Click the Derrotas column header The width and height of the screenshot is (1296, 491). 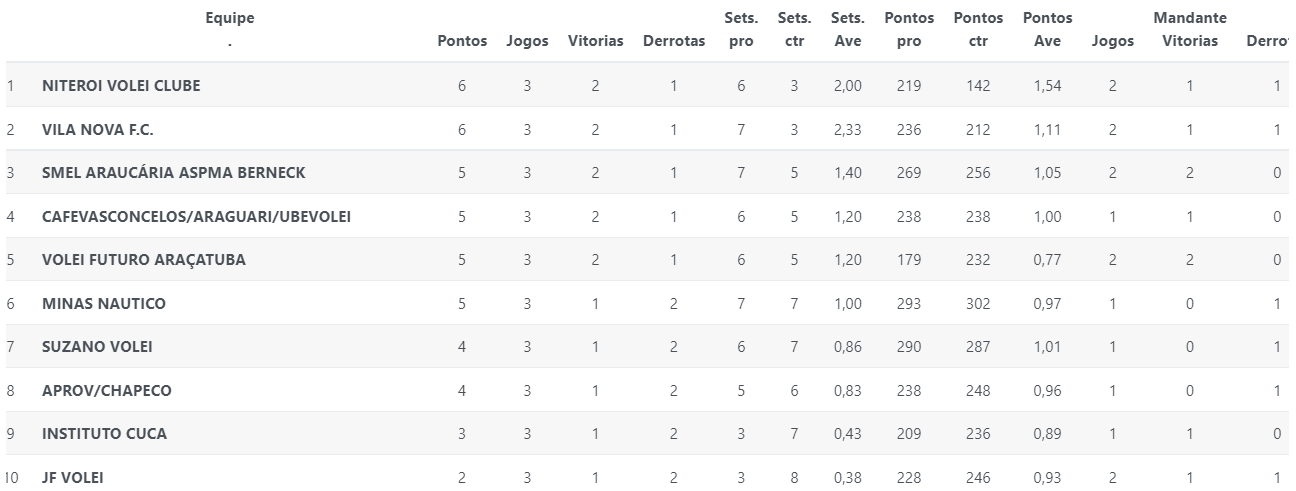(x=674, y=41)
